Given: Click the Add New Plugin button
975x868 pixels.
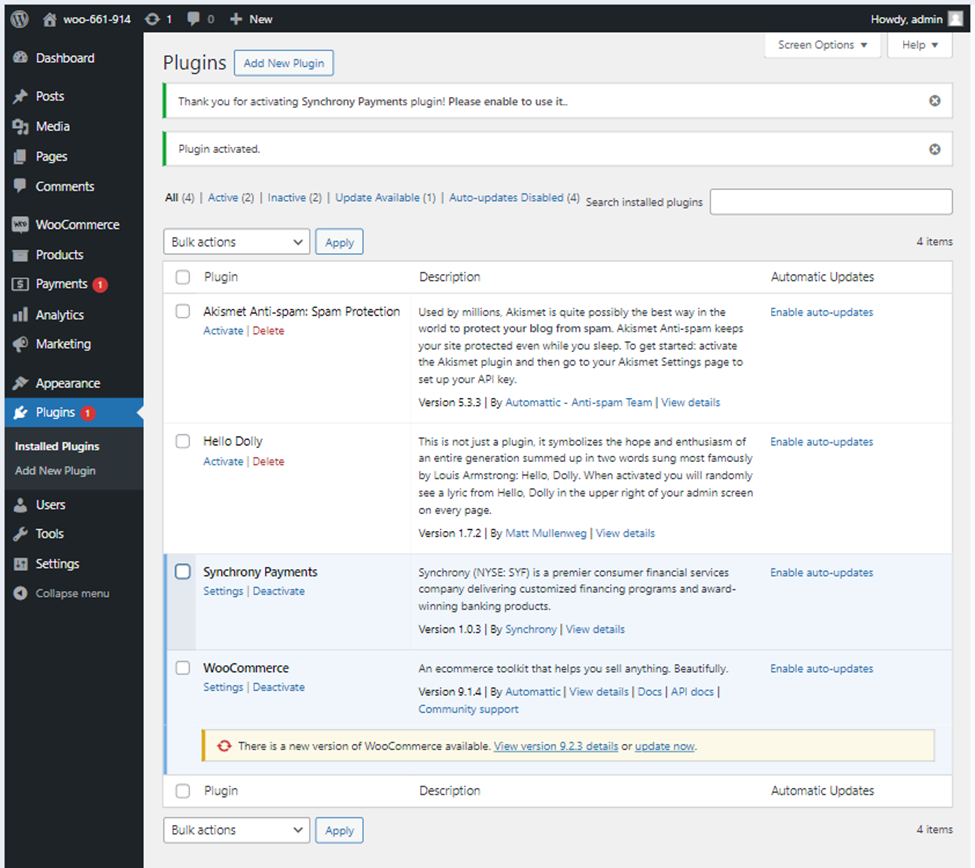Looking at the screenshot, I should (x=284, y=63).
